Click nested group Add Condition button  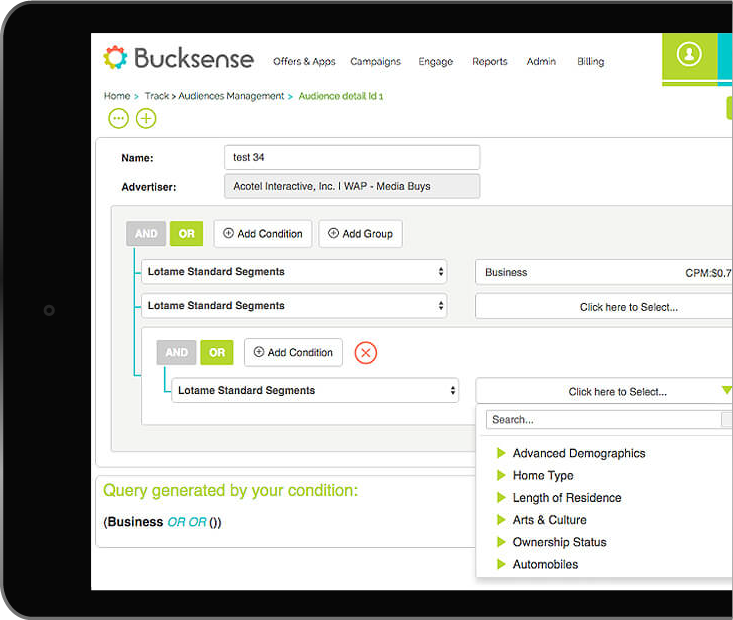click(x=293, y=353)
